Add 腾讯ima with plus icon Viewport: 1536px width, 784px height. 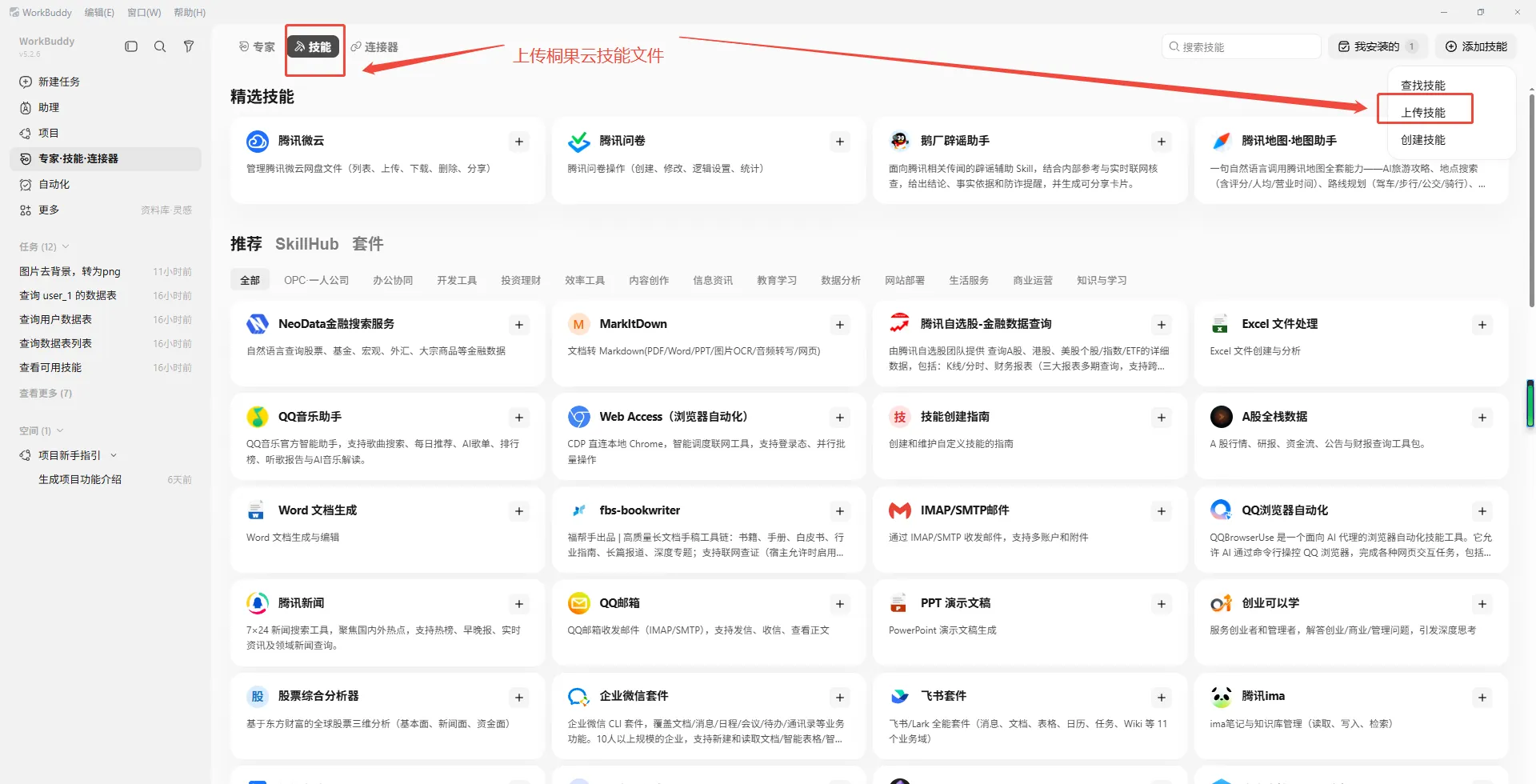tap(1482, 698)
